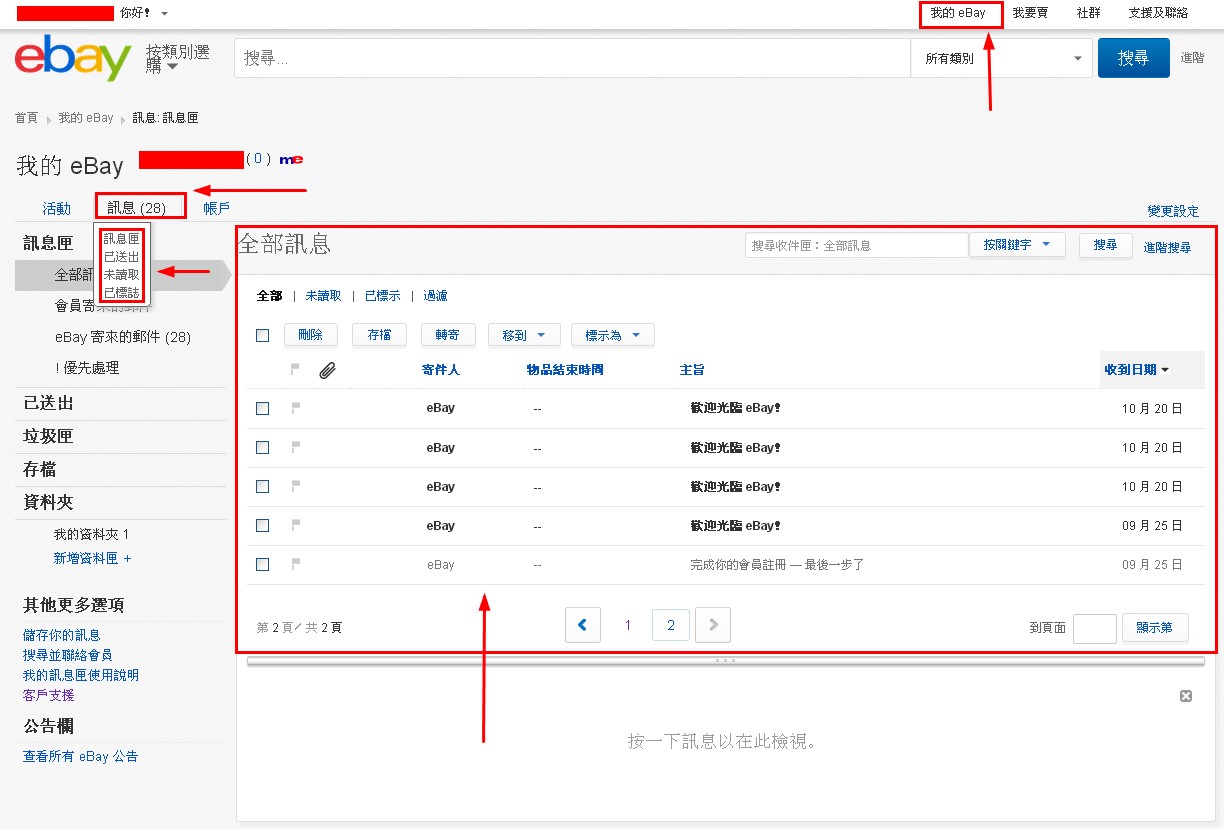Check the select-all messages checkbox
Image resolution: width=1224 pixels, height=829 pixels.
click(262, 335)
